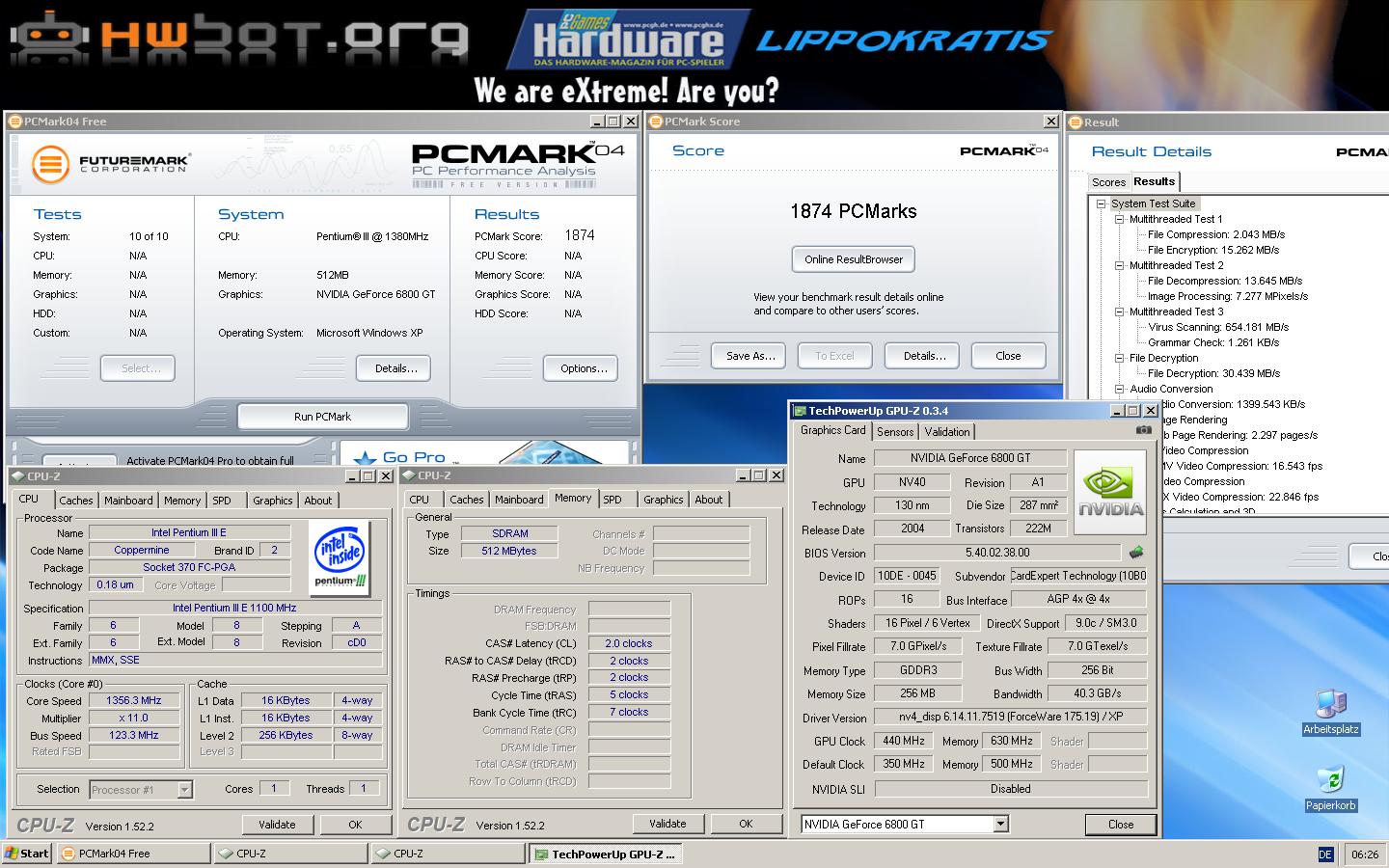Collapse the File Decryption tree node
The width and height of the screenshot is (1389, 868).
(1120, 358)
